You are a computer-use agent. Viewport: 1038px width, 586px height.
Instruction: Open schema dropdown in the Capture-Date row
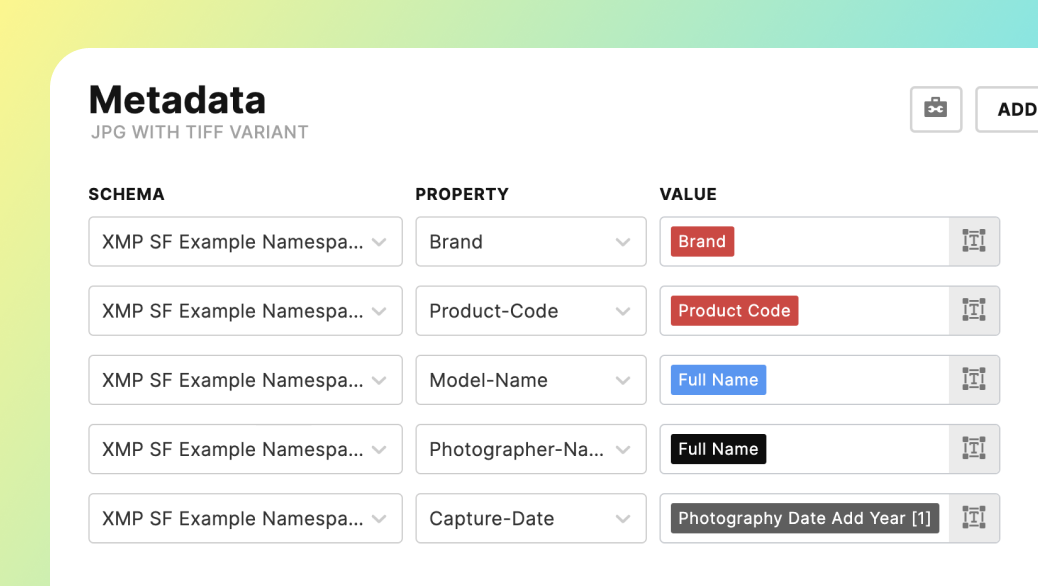[x=245, y=518]
